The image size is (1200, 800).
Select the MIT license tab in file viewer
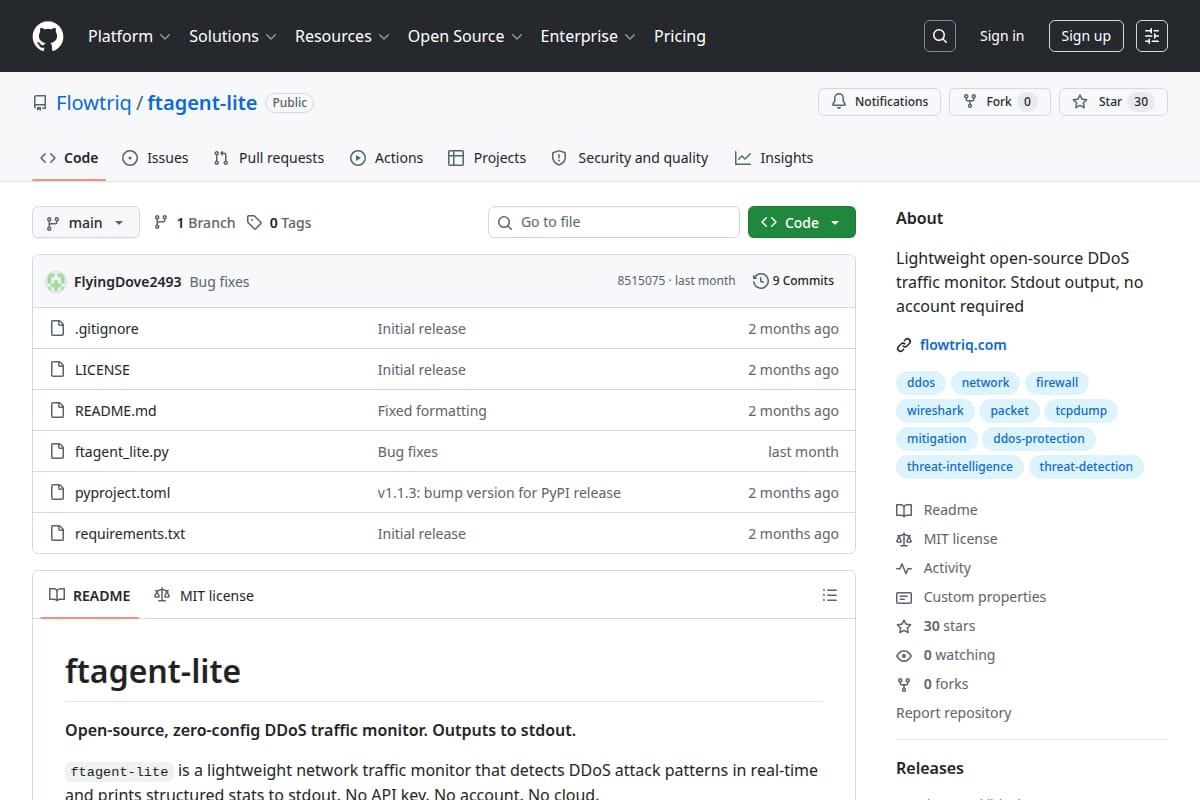coord(204,595)
